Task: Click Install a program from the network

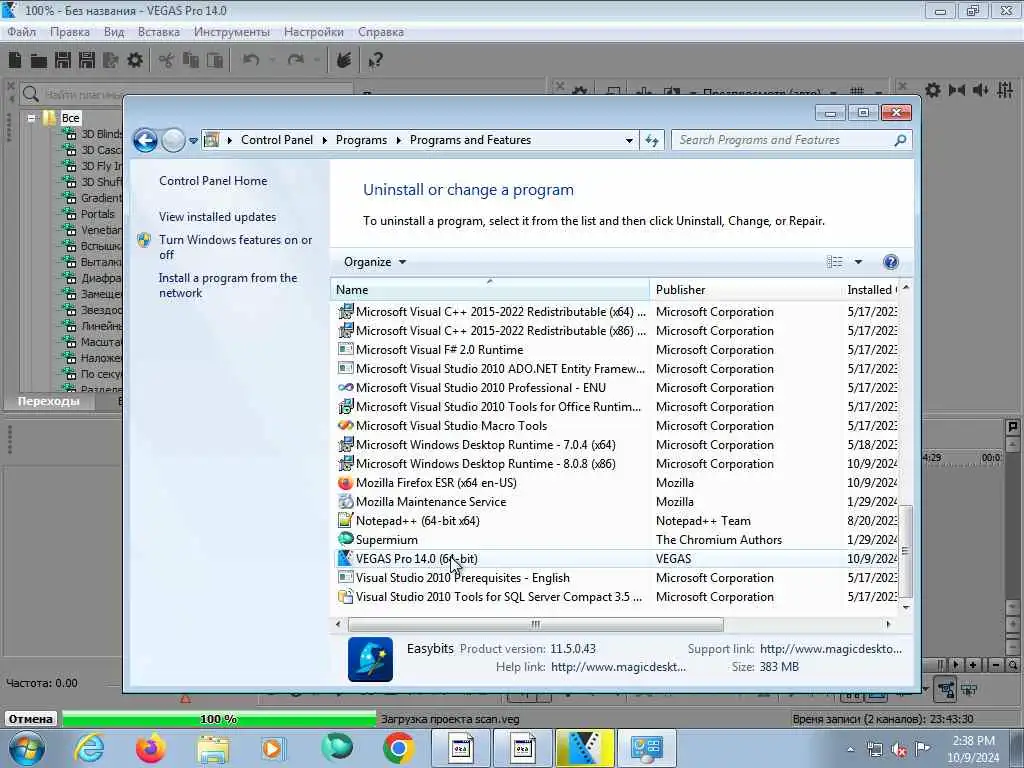Action: [x=228, y=285]
